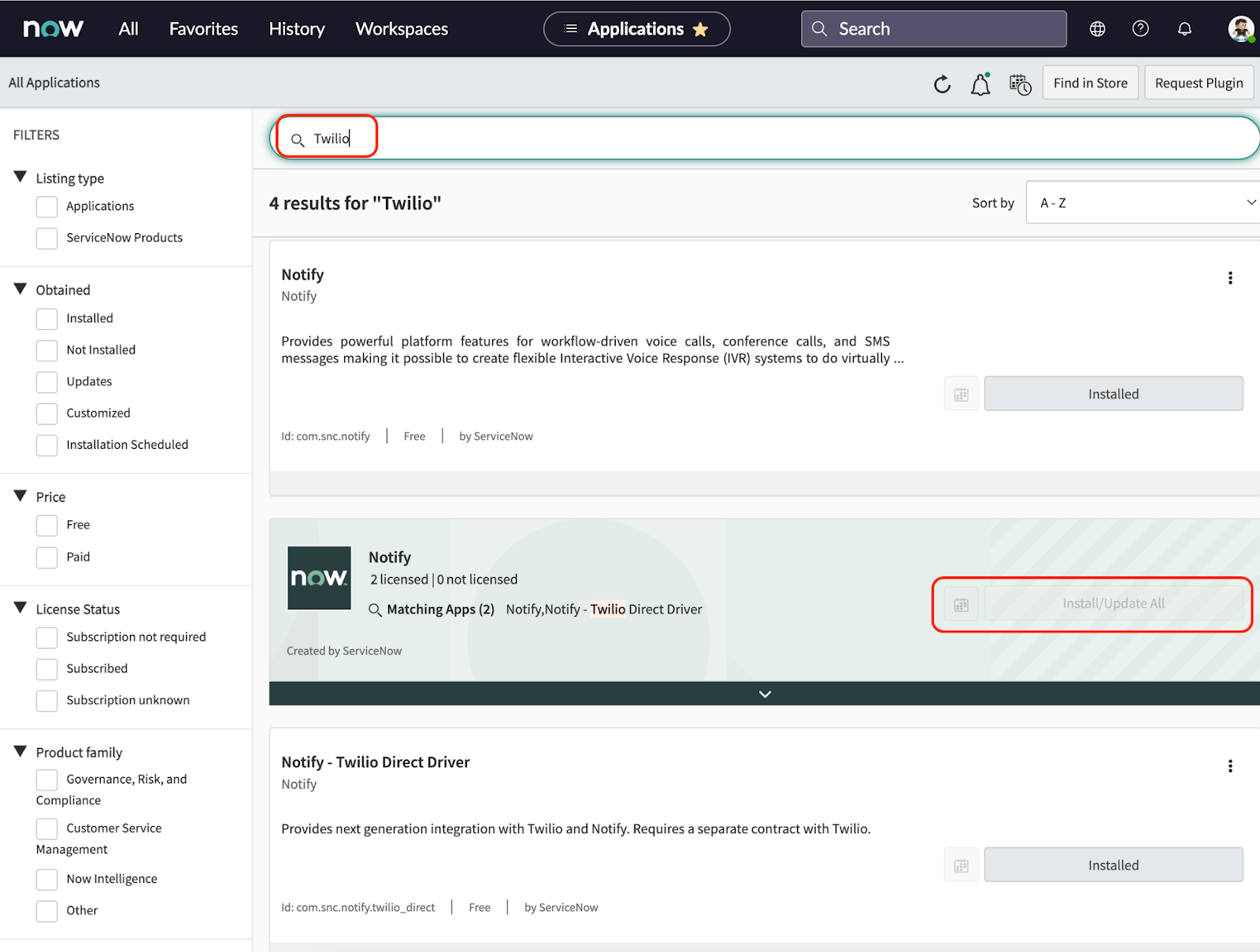Switch to the Workspaces menu
The width and height of the screenshot is (1260, 952).
pyautogui.click(x=402, y=28)
